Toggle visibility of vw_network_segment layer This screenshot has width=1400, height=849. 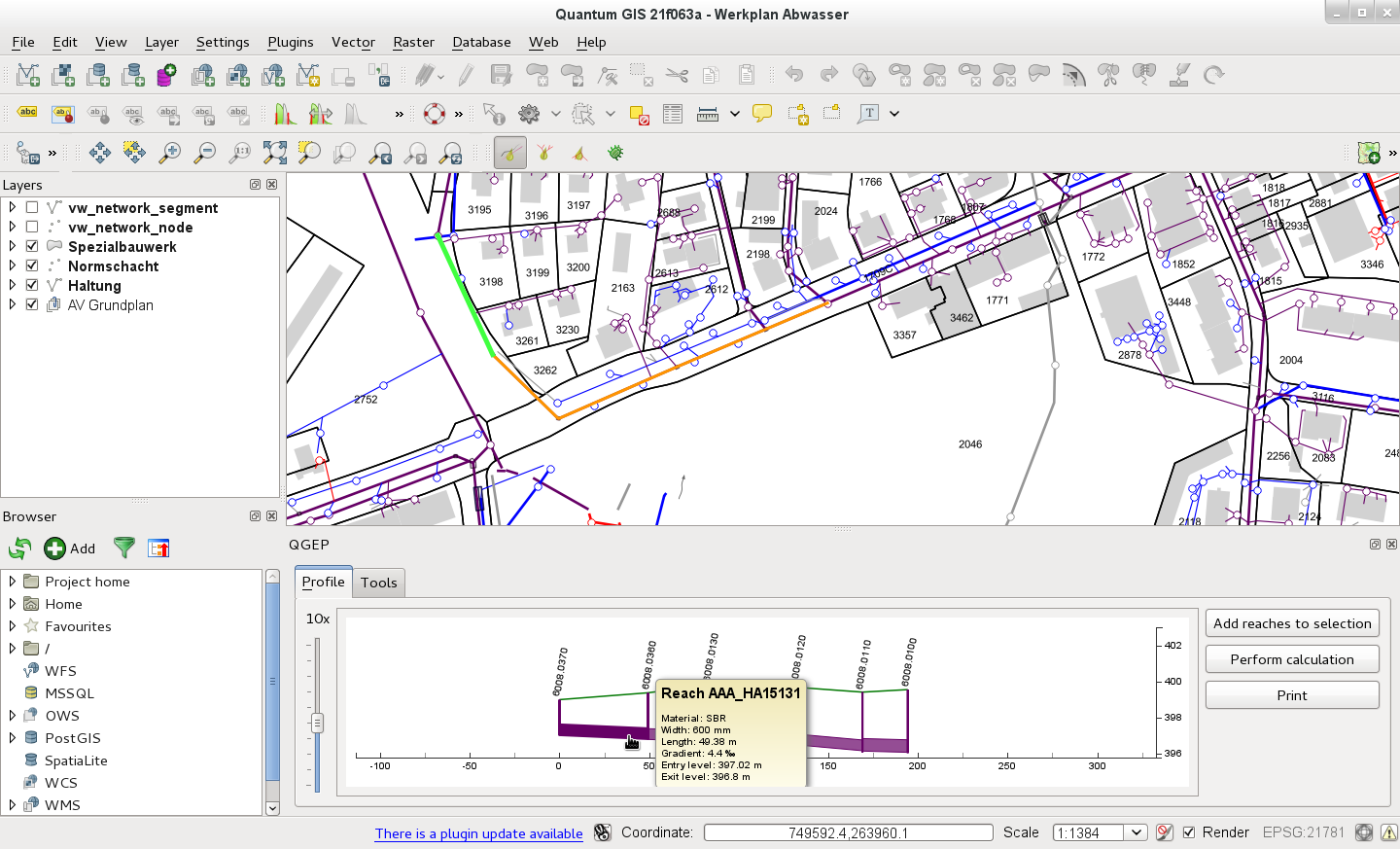click(32, 207)
